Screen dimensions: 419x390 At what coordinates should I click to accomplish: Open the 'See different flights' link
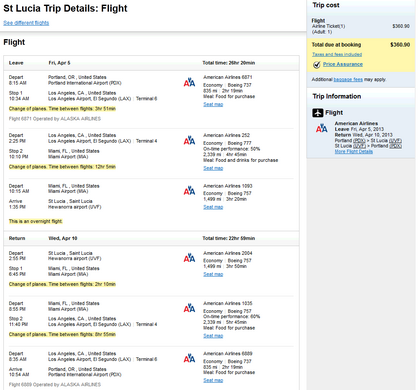click(x=26, y=23)
